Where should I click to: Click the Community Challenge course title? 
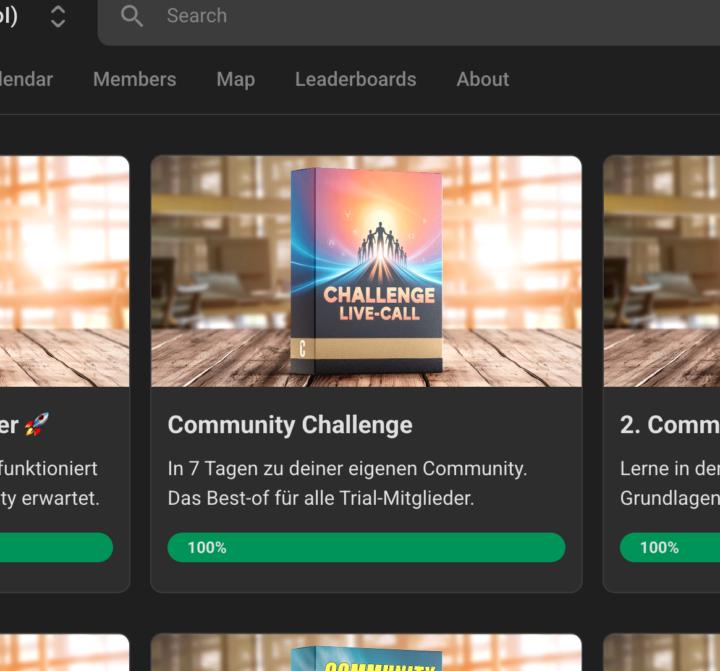click(290, 425)
